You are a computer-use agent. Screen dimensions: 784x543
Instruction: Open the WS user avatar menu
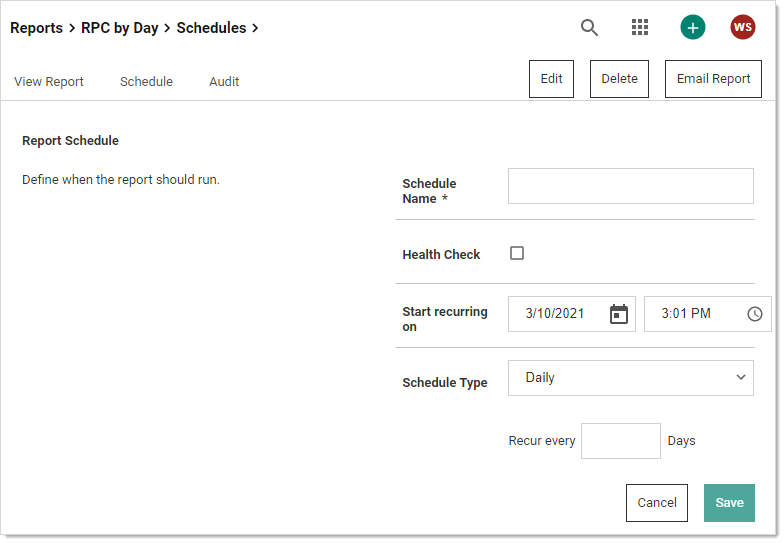coord(743,28)
